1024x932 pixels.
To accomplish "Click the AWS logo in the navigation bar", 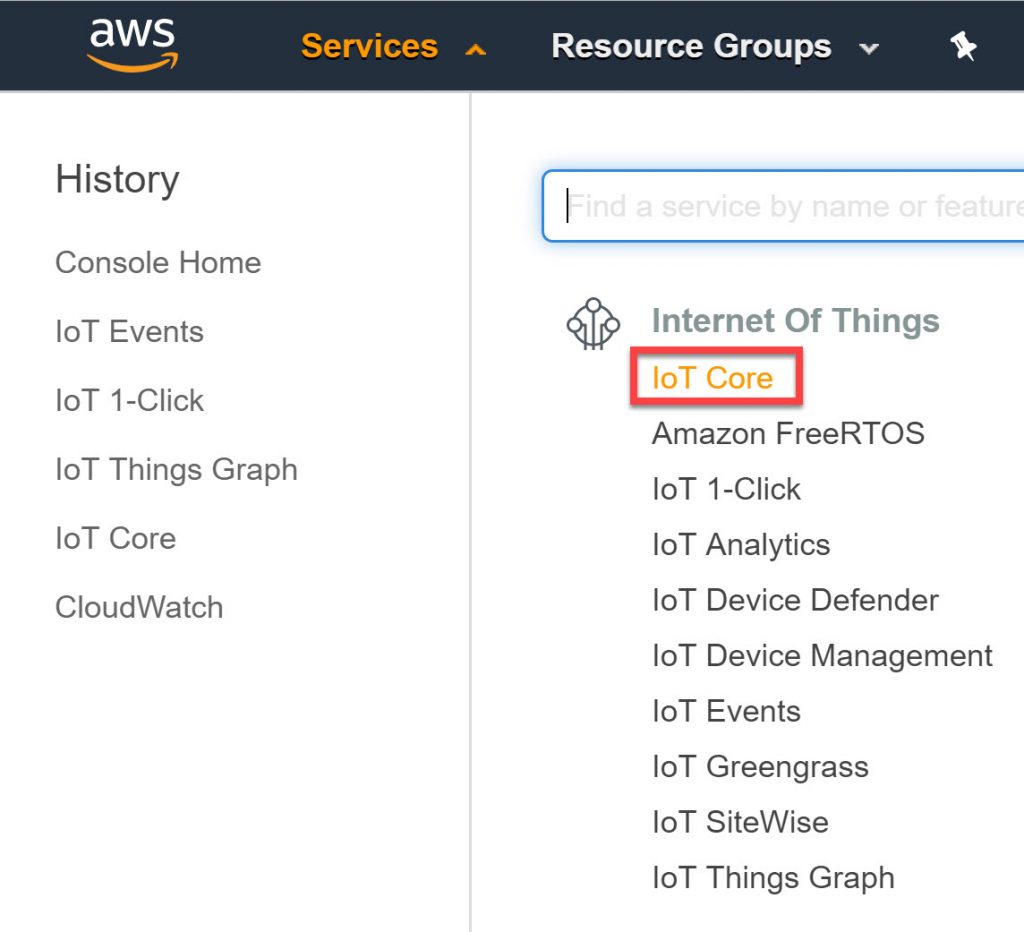I will pos(131,46).
